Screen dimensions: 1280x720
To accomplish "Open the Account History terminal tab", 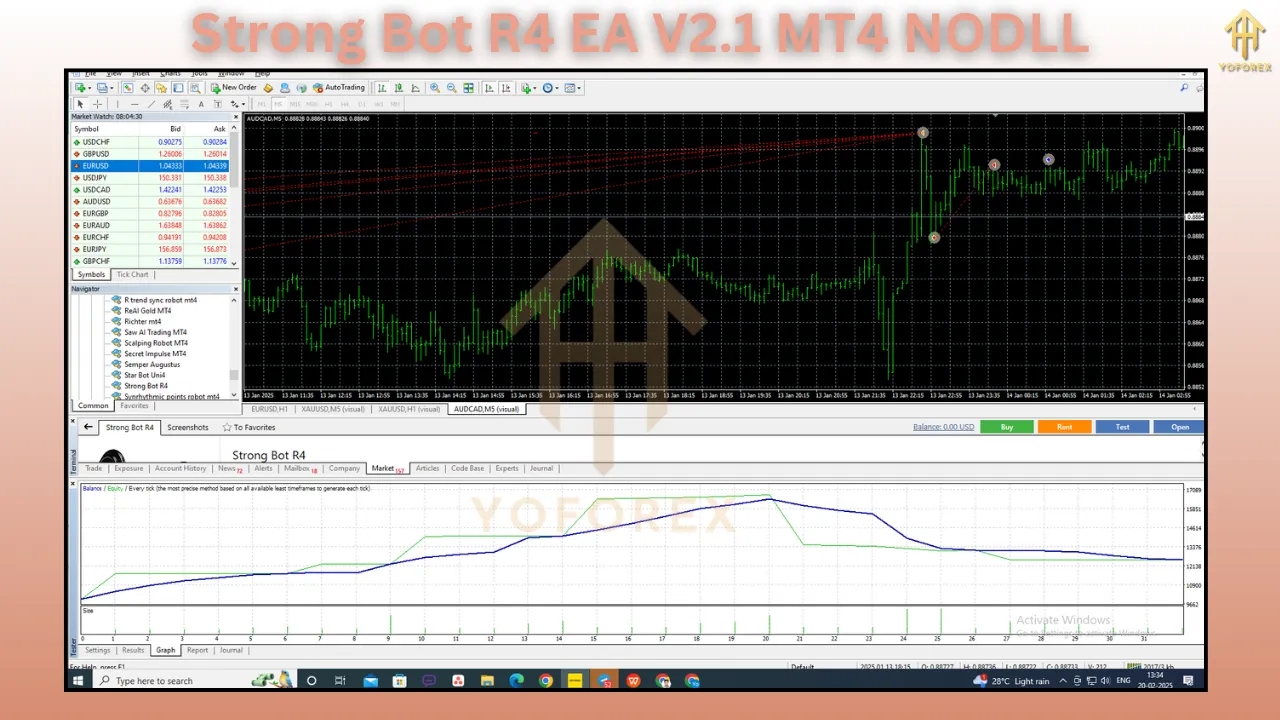I will 181,468.
